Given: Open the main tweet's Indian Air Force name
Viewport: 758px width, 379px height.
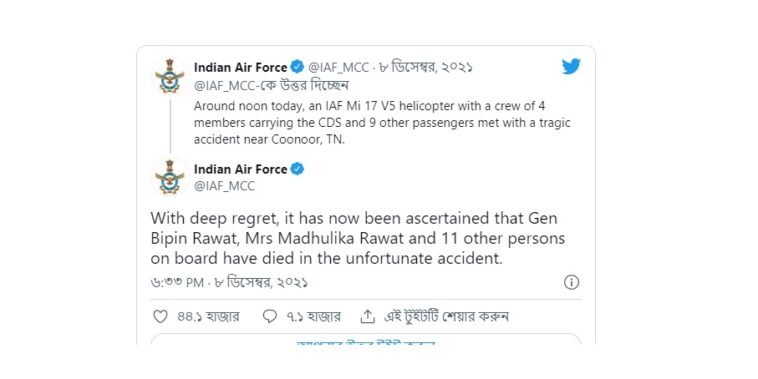Looking at the screenshot, I should 241,169.
